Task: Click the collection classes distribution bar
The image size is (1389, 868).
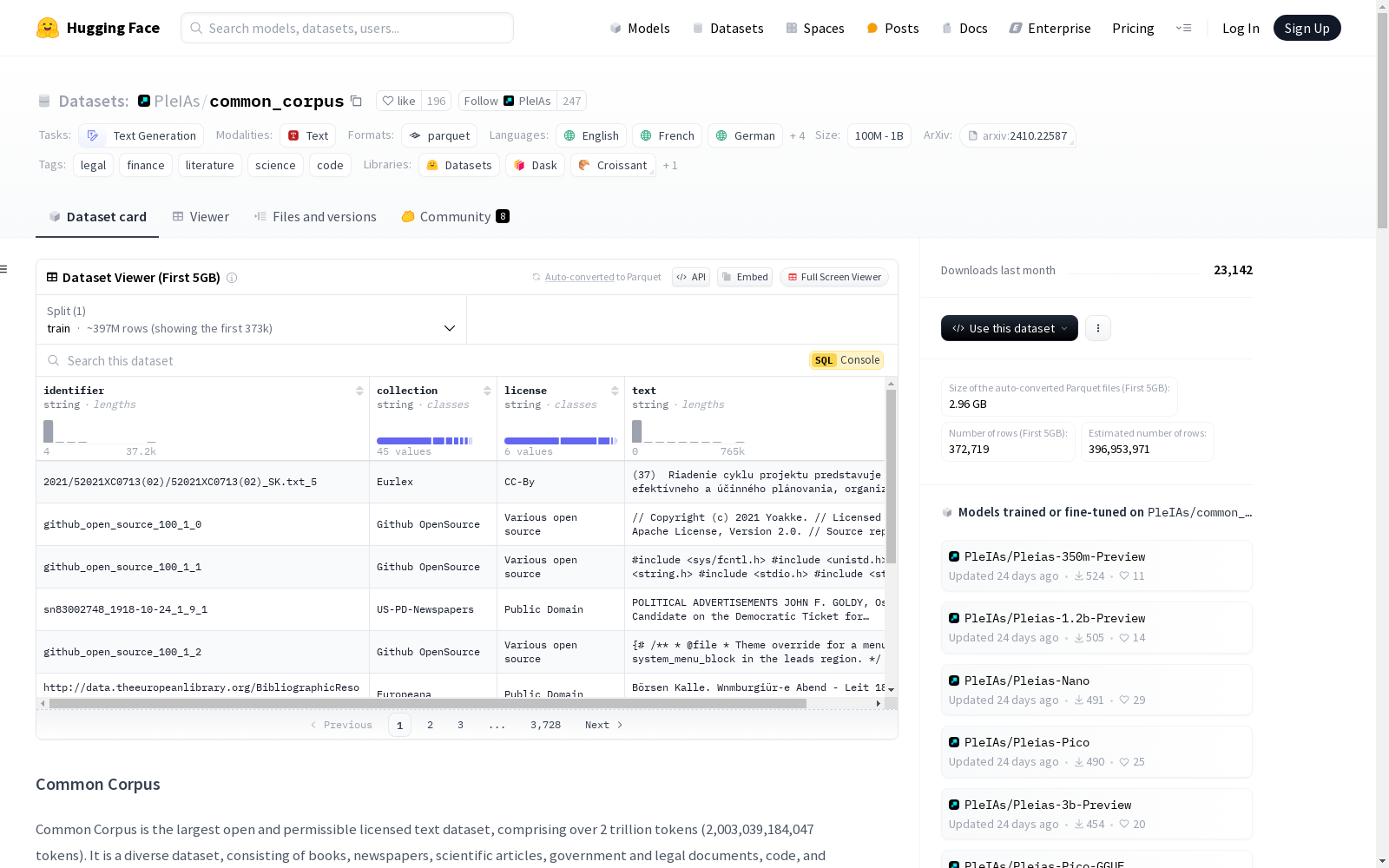Action: pos(425,441)
